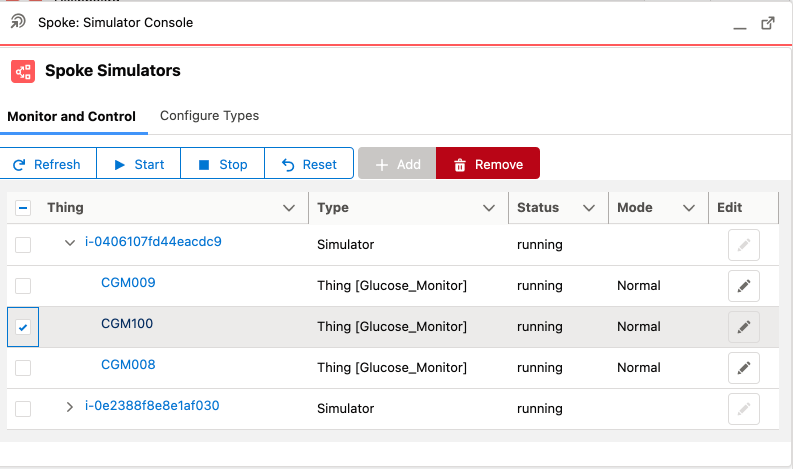Click disabled edit pencil for i-0e2388f8e8e1af030

[x=743, y=409]
